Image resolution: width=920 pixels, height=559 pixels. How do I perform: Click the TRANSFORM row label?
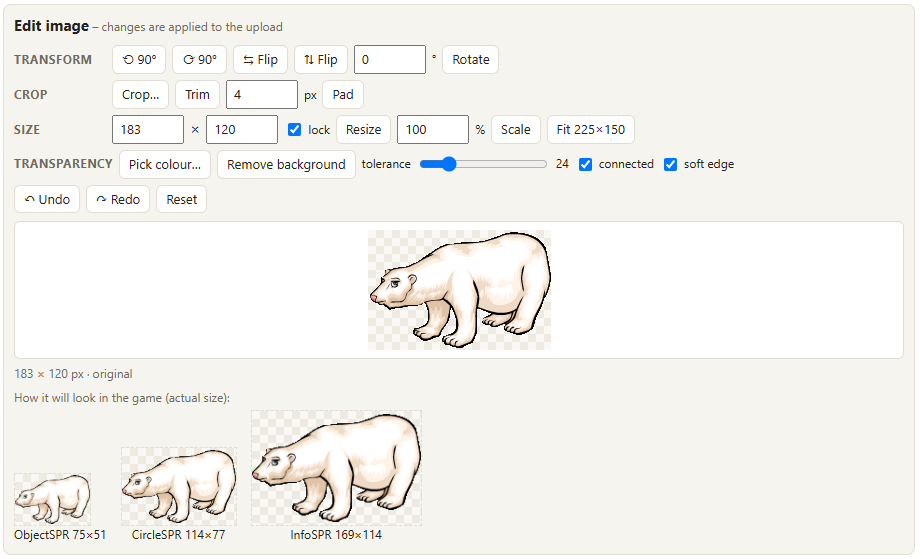click(x=53, y=60)
